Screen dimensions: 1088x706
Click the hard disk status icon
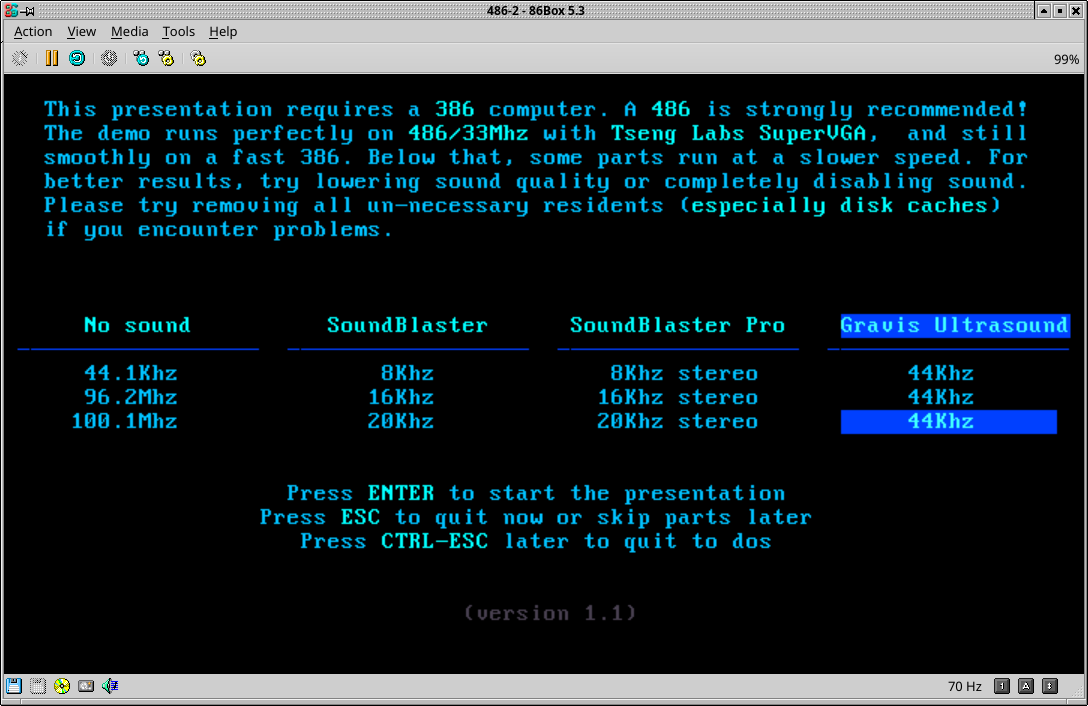pyautogui.click(x=86, y=686)
